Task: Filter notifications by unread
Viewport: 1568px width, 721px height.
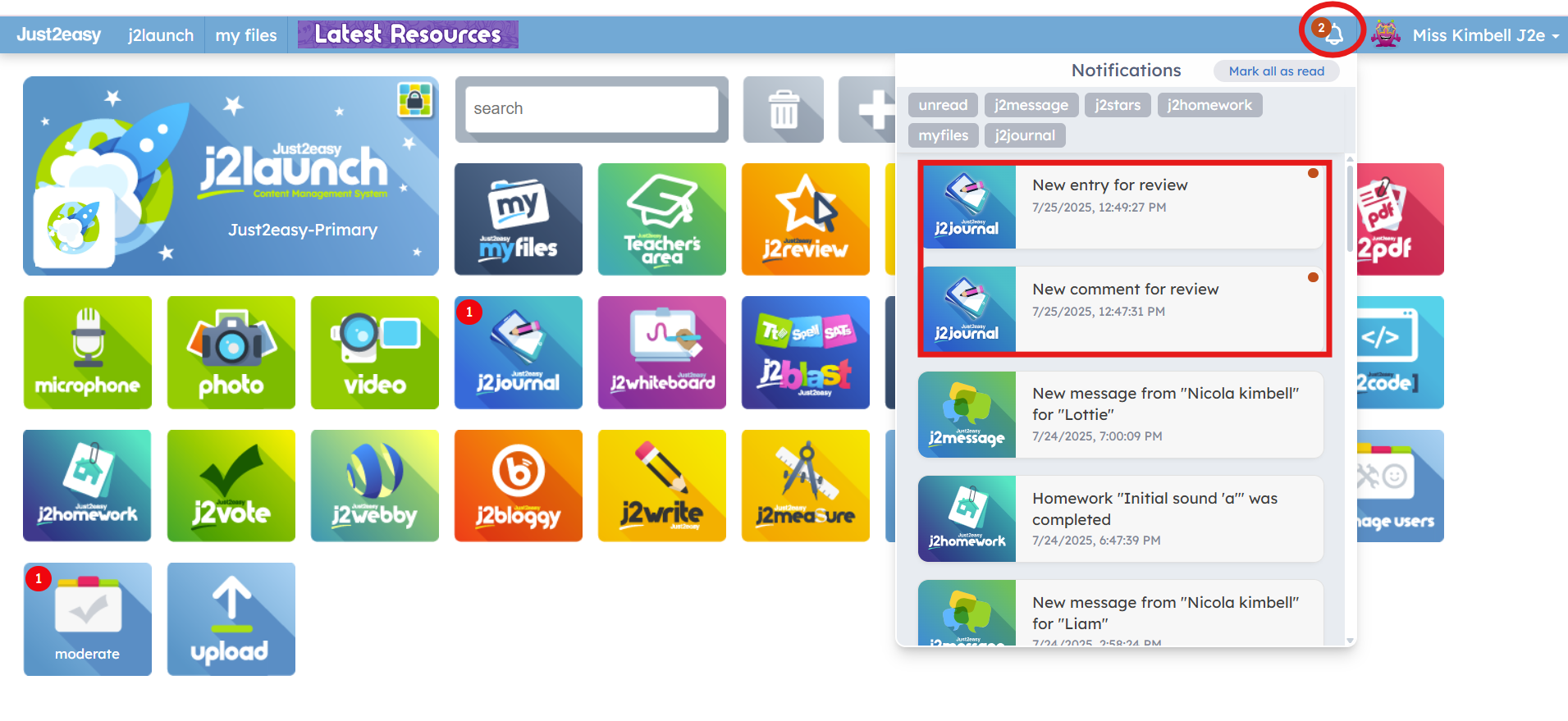Action: click(x=943, y=105)
